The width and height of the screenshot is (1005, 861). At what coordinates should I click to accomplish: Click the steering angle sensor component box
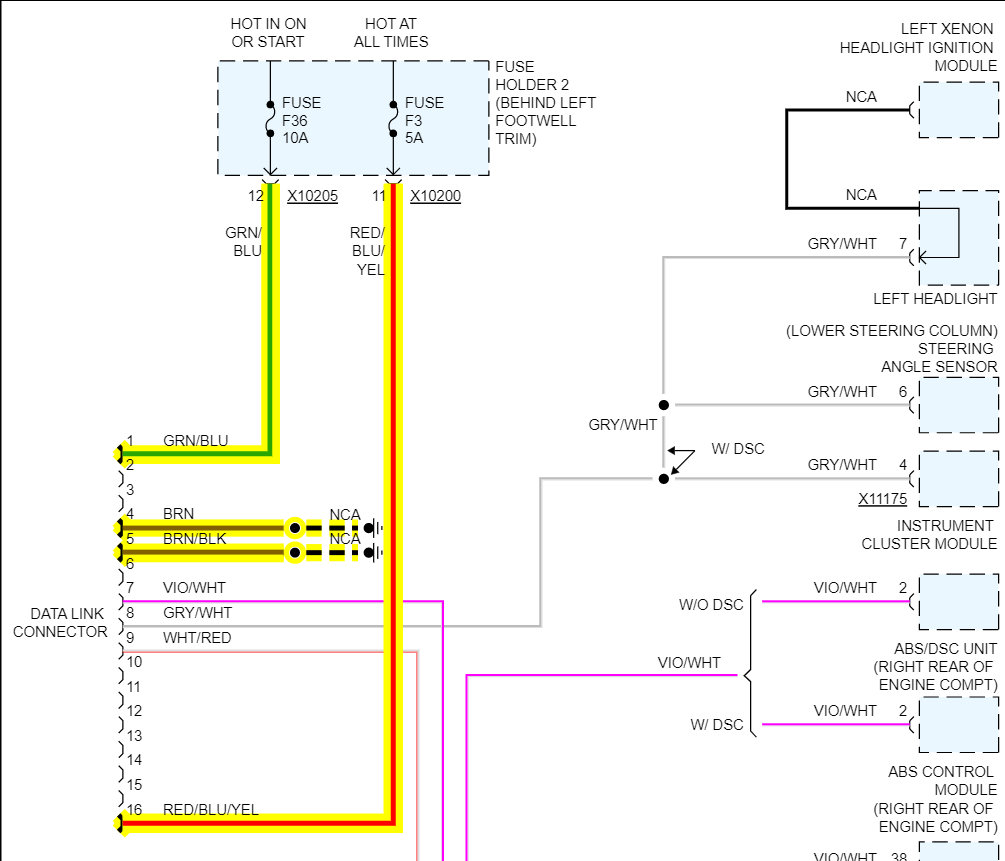coord(958,405)
